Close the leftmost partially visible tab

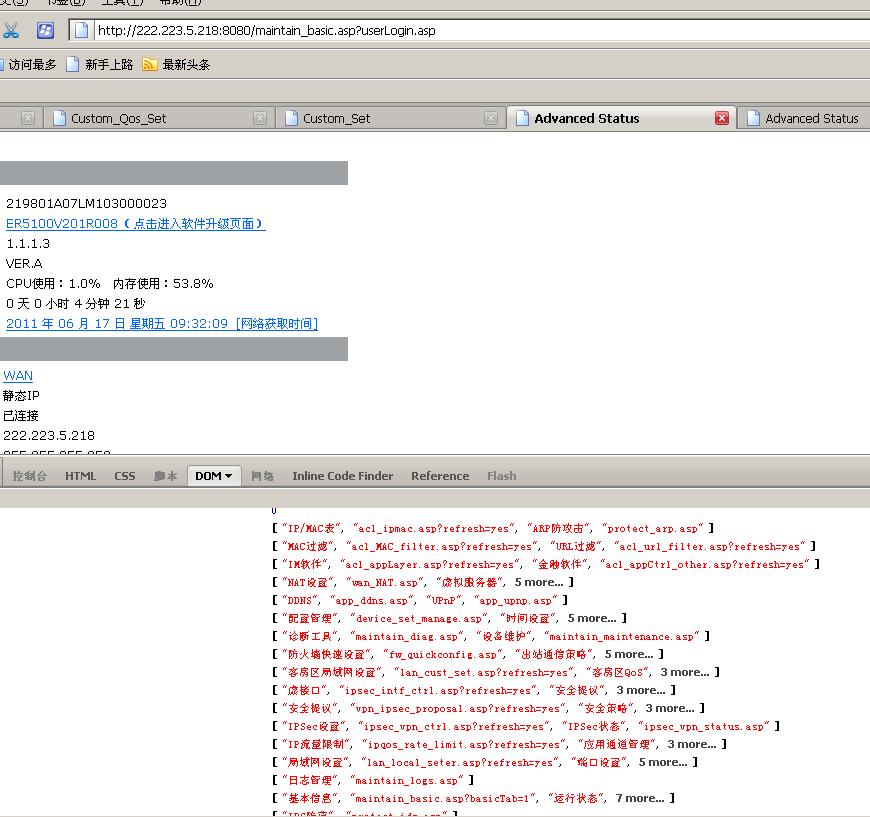tap(28, 118)
